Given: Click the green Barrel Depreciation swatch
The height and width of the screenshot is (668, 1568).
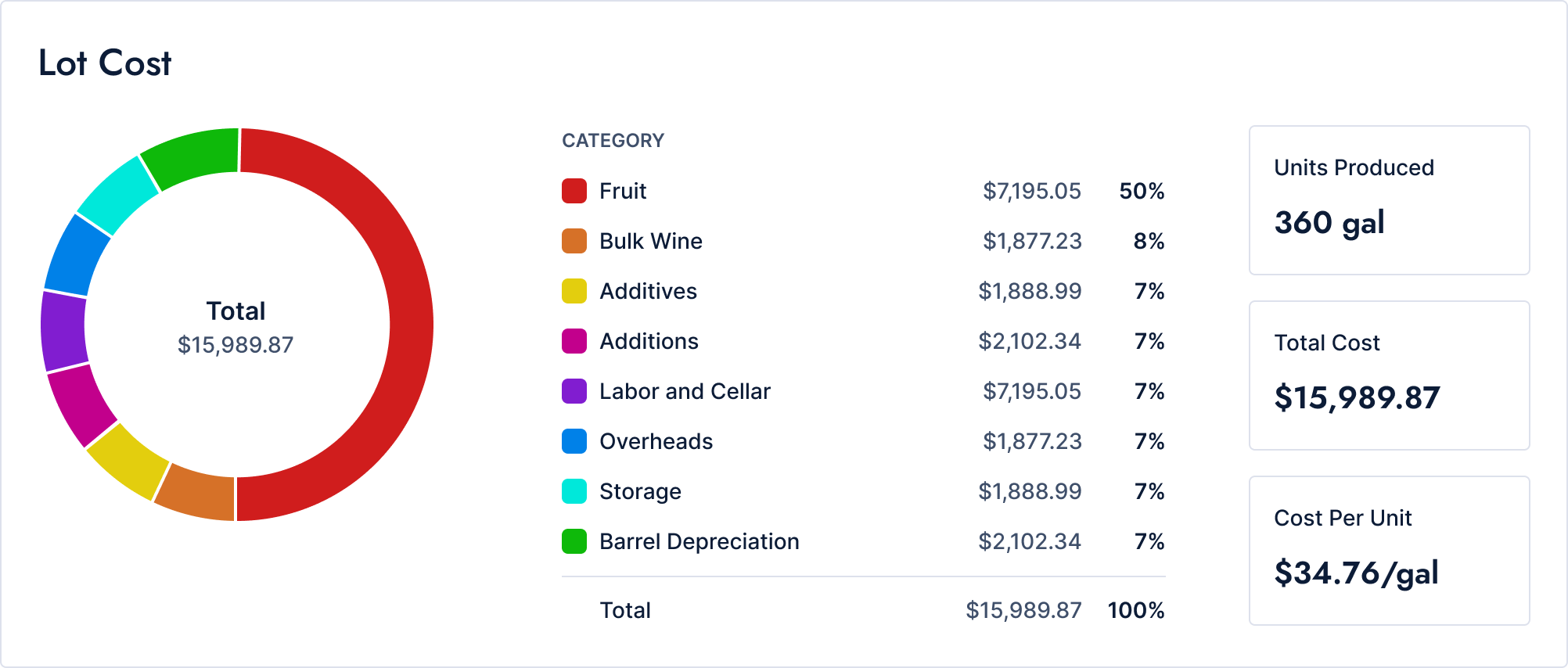Looking at the screenshot, I should [x=574, y=541].
